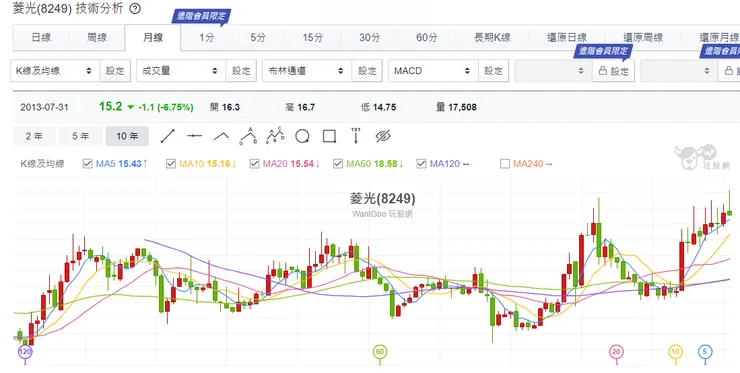Open the 還原日線 tab
Viewport: 740px width, 373px height.
567,38
